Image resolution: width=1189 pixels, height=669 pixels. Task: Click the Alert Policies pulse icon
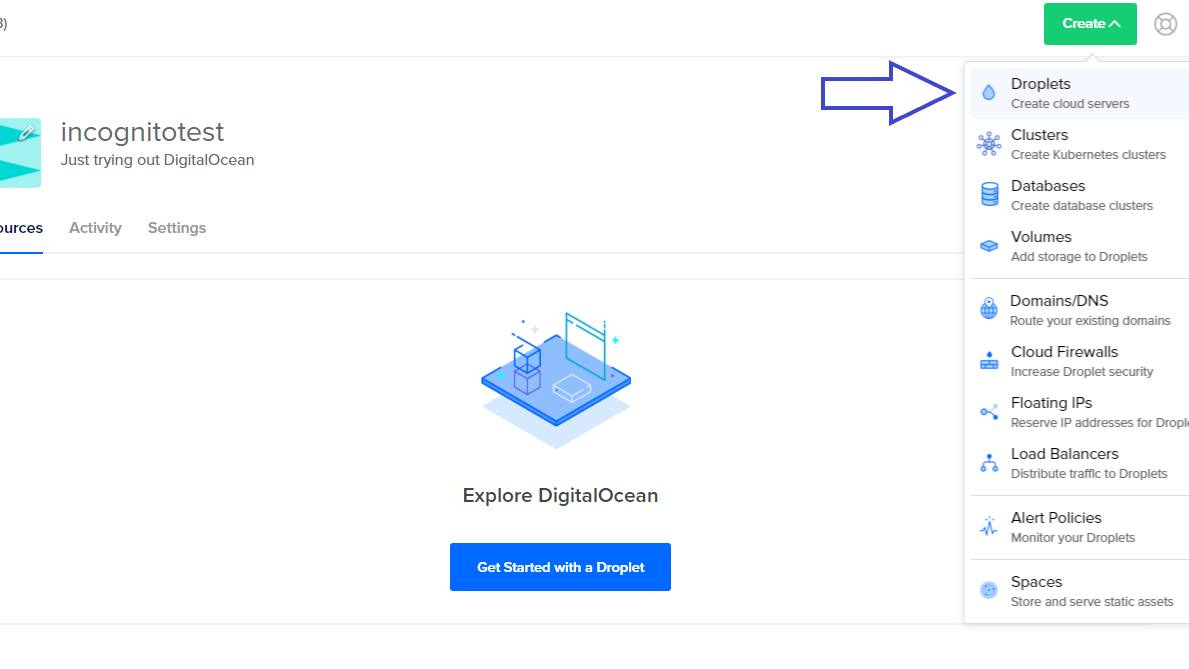click(x=989, y=527)
